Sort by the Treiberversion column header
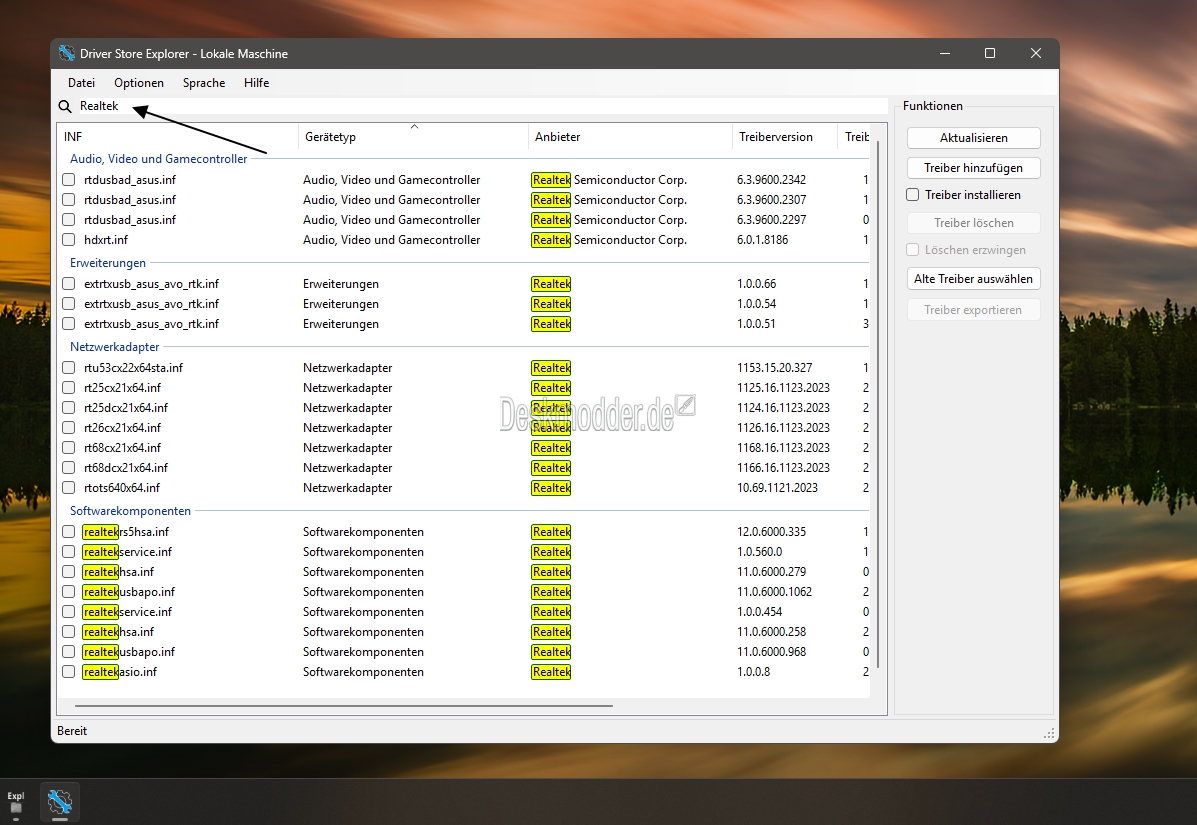1197x825 pixels. 785,137
